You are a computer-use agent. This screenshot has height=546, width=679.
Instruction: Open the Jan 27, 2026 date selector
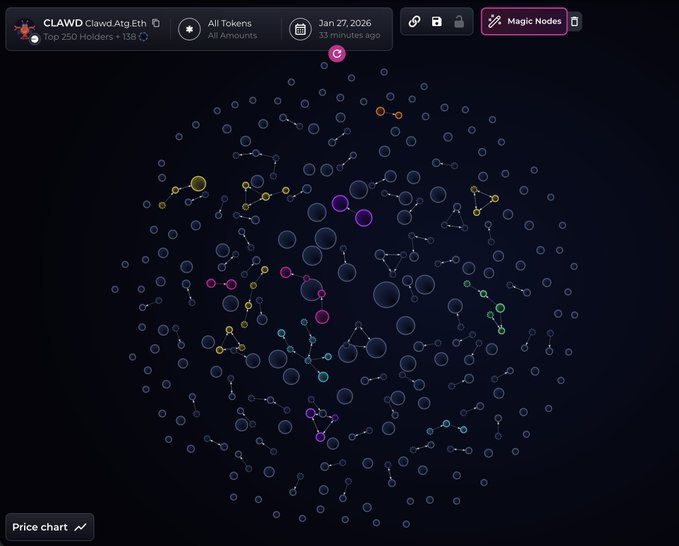[342, 23]
